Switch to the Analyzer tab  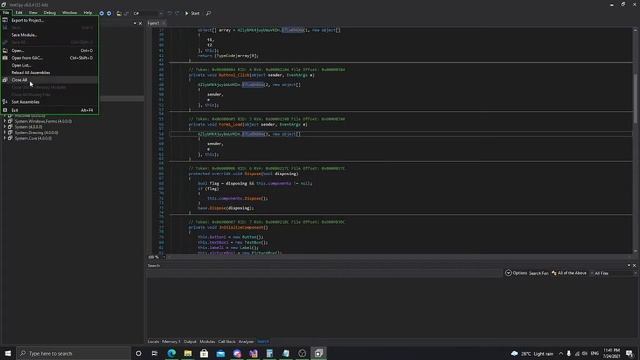pyautogui.click(x=246, y=342)
